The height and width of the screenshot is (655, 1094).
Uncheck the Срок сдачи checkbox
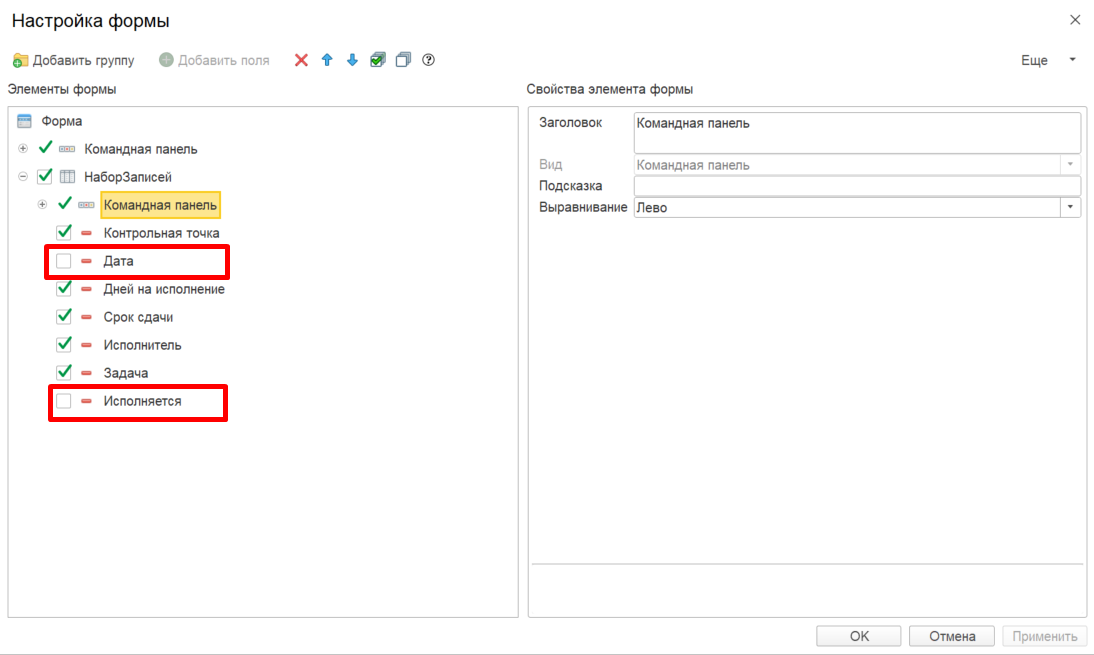[64, 317]
